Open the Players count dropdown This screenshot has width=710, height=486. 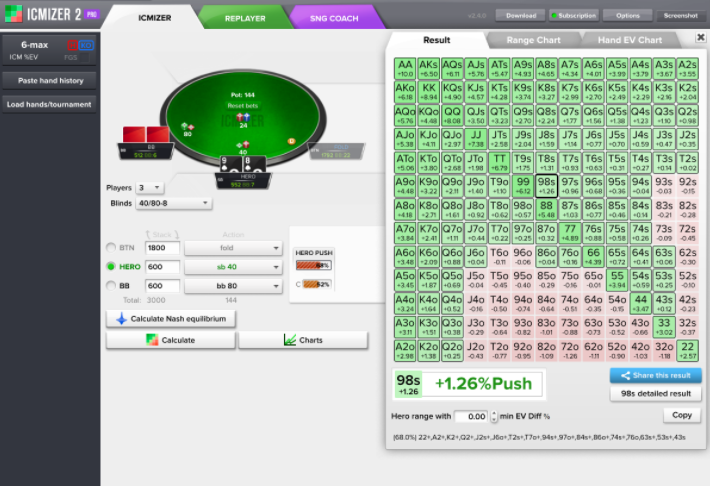pyautogui.click(x=149, y=188)
